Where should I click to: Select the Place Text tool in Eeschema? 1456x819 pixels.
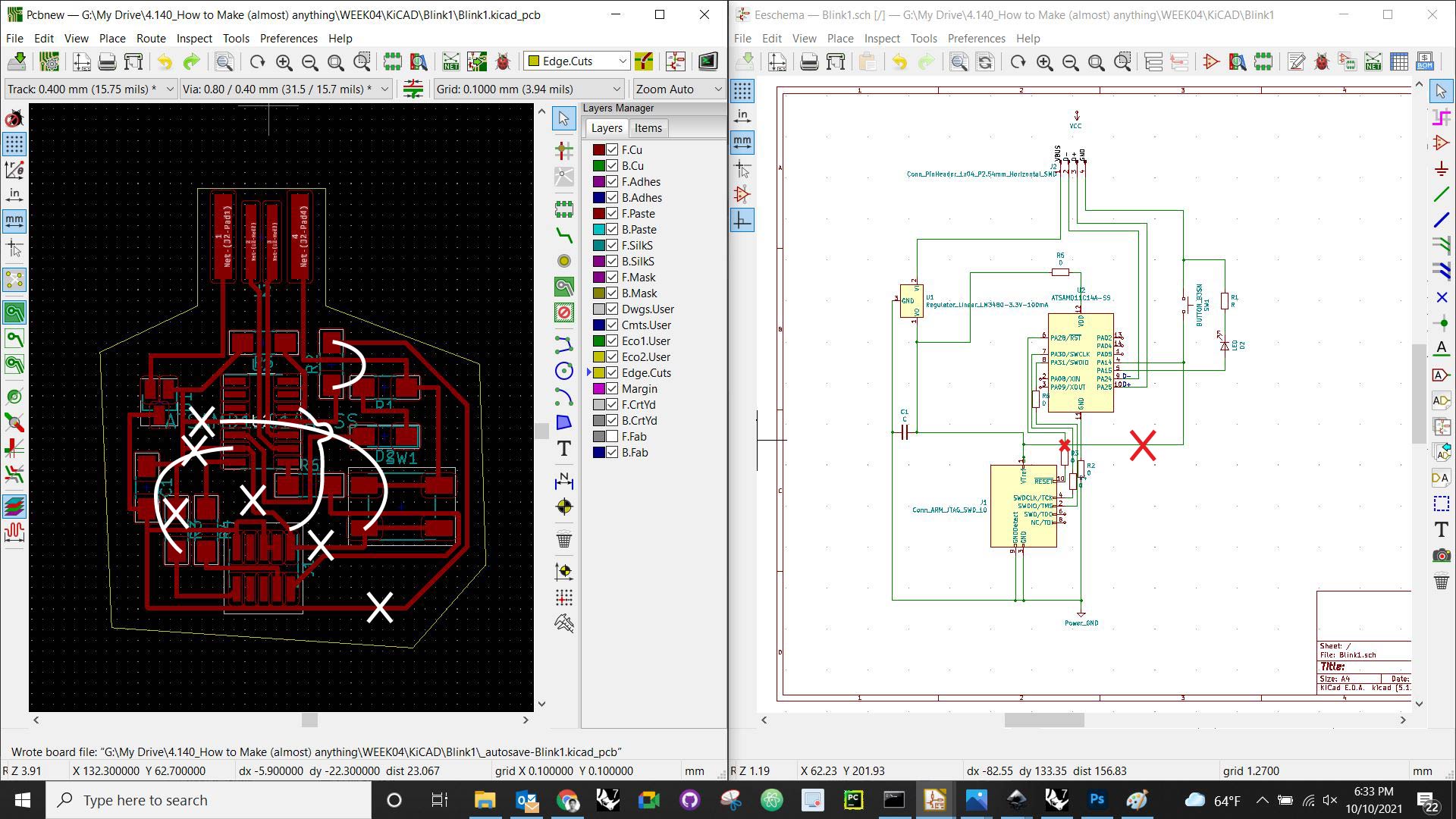pyautogui.click(x=1441, y=529)
